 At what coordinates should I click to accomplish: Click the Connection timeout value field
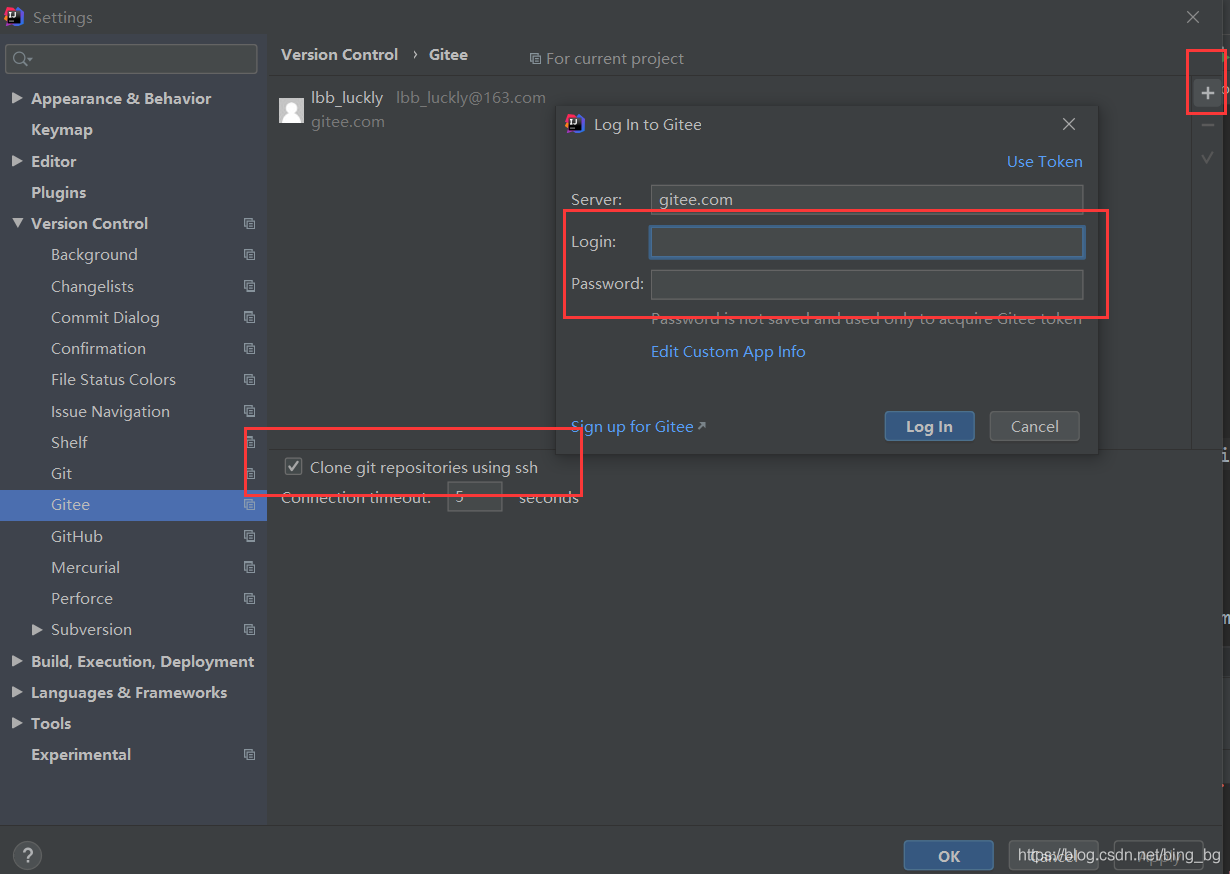coord(474,497)
